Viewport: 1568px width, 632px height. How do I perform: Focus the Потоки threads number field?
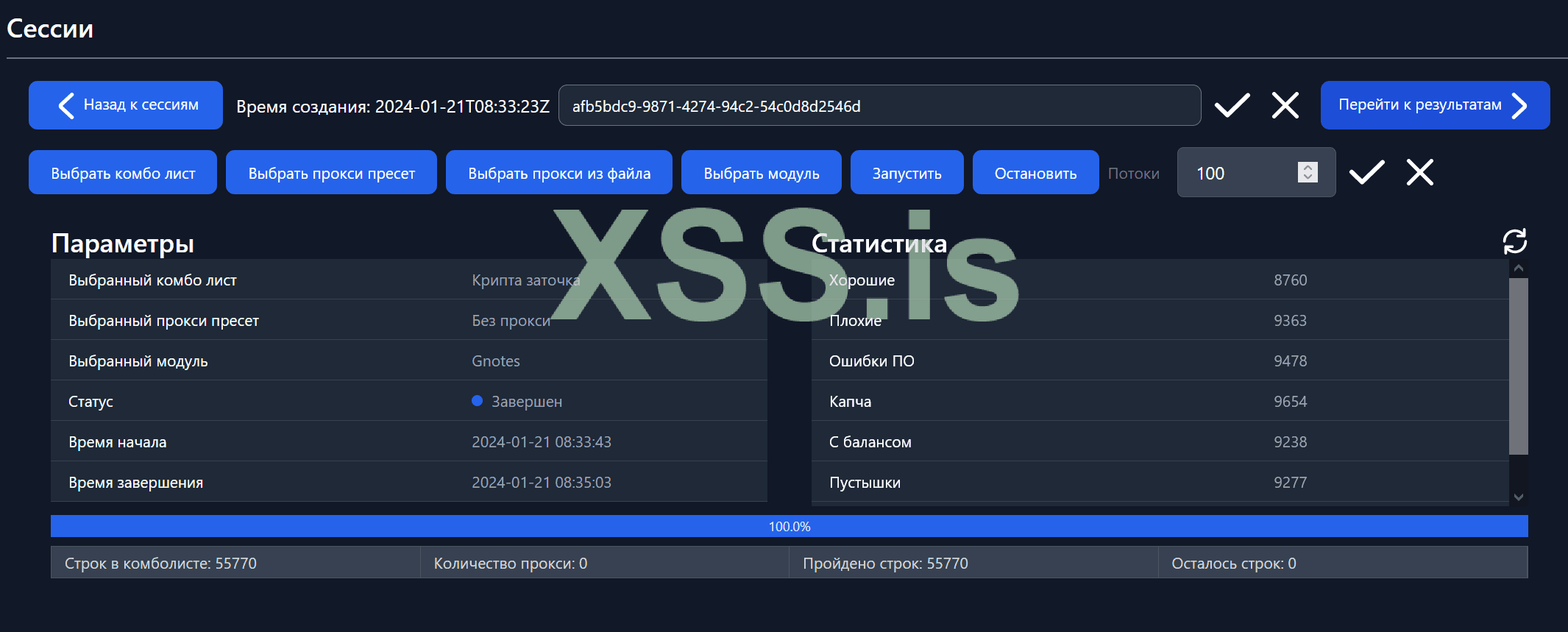point(1257,172)
